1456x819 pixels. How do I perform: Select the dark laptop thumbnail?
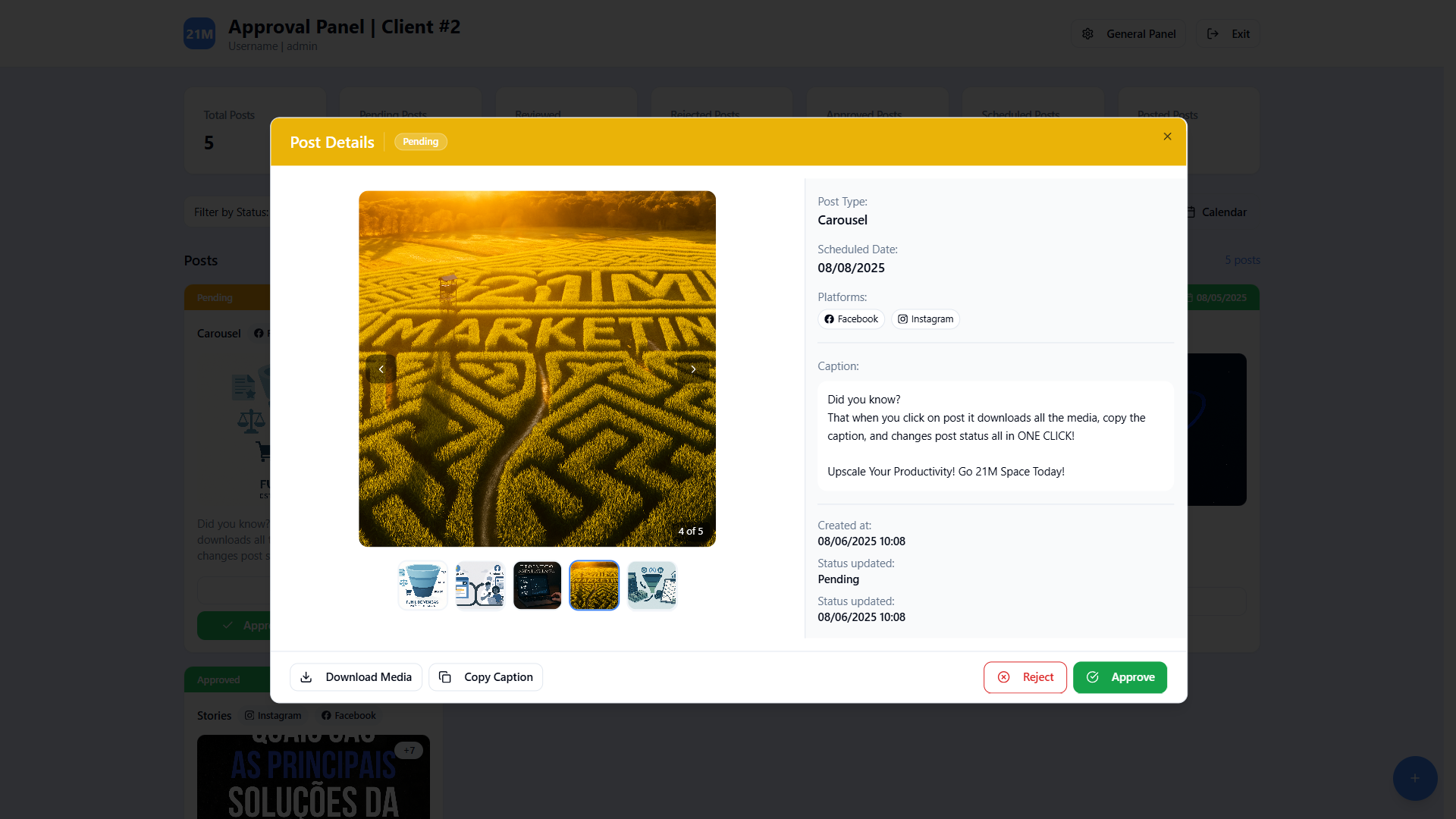click(537, 585)
